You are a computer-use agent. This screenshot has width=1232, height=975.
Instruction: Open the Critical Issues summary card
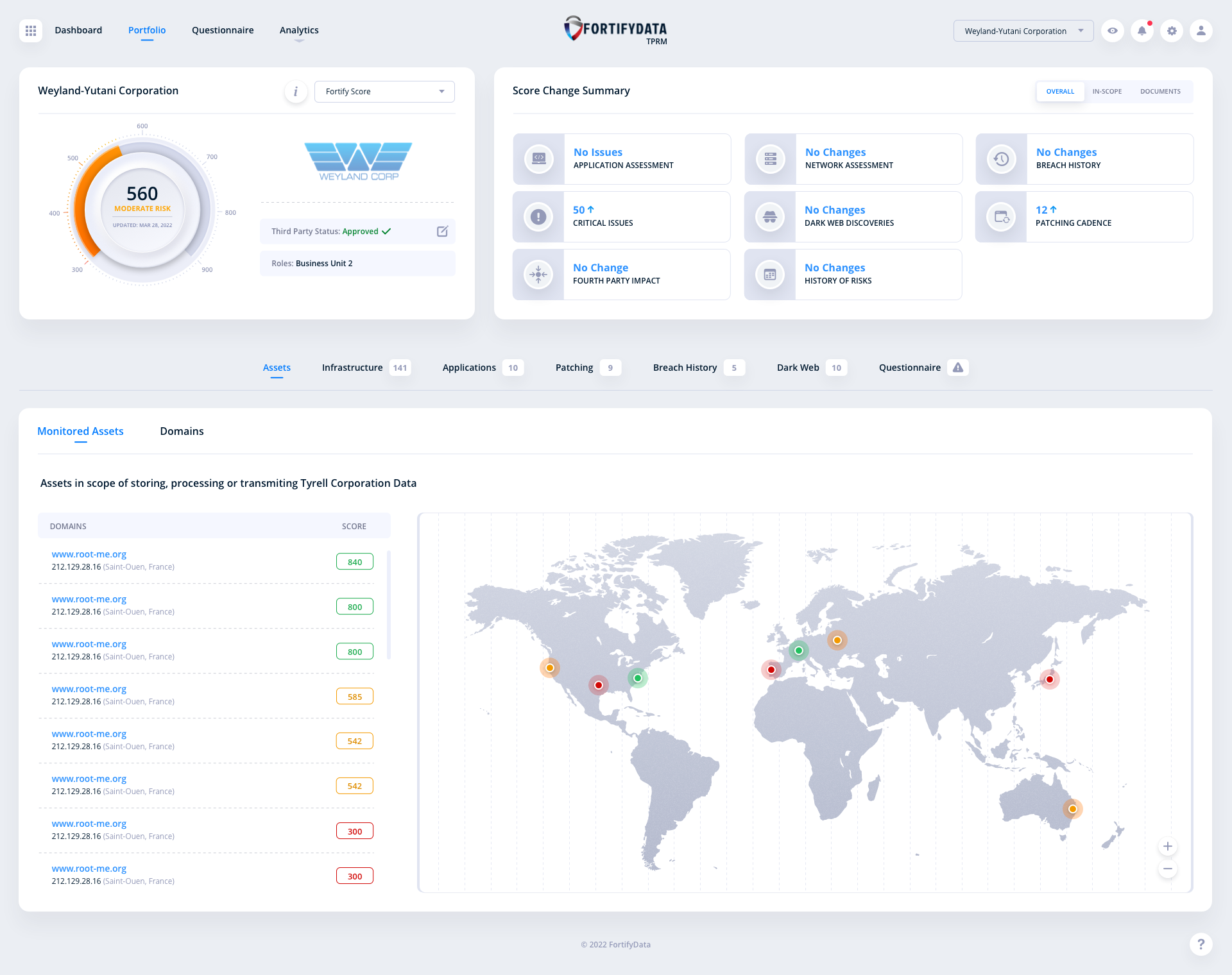click(x=621, y=217)
